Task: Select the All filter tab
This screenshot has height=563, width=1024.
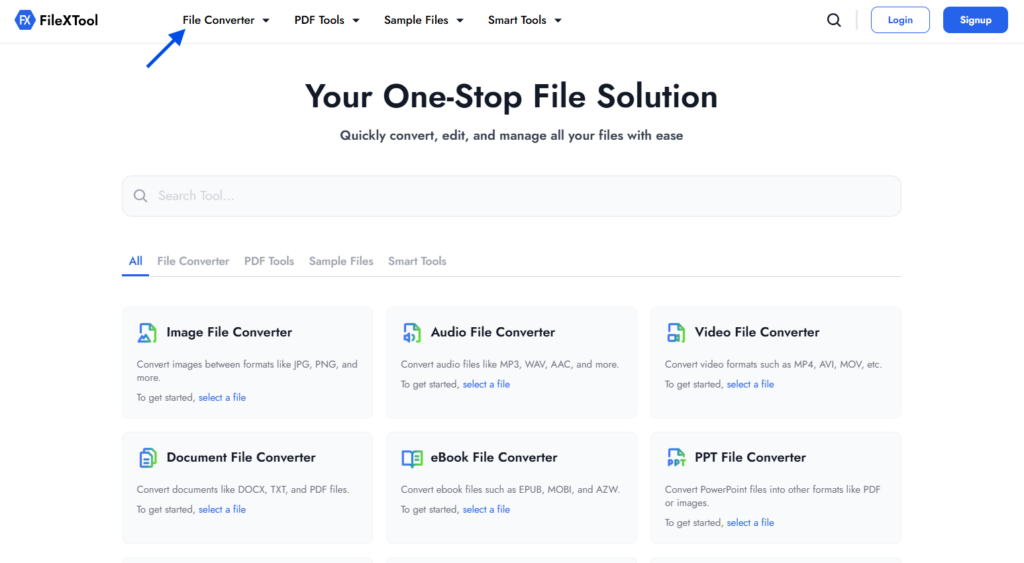Action: click(x=135, y=261)
